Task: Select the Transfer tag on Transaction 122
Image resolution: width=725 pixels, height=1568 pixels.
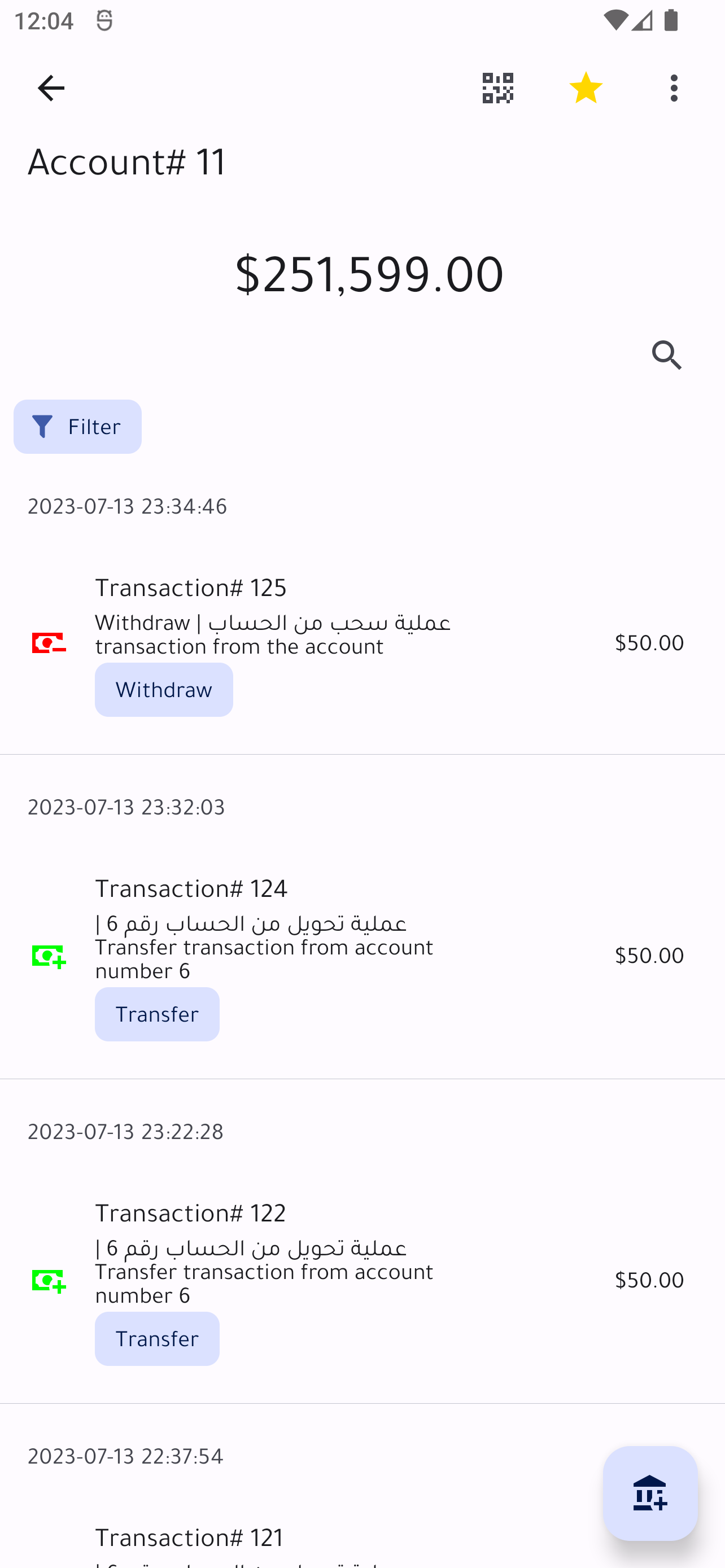Action: 157,1338
